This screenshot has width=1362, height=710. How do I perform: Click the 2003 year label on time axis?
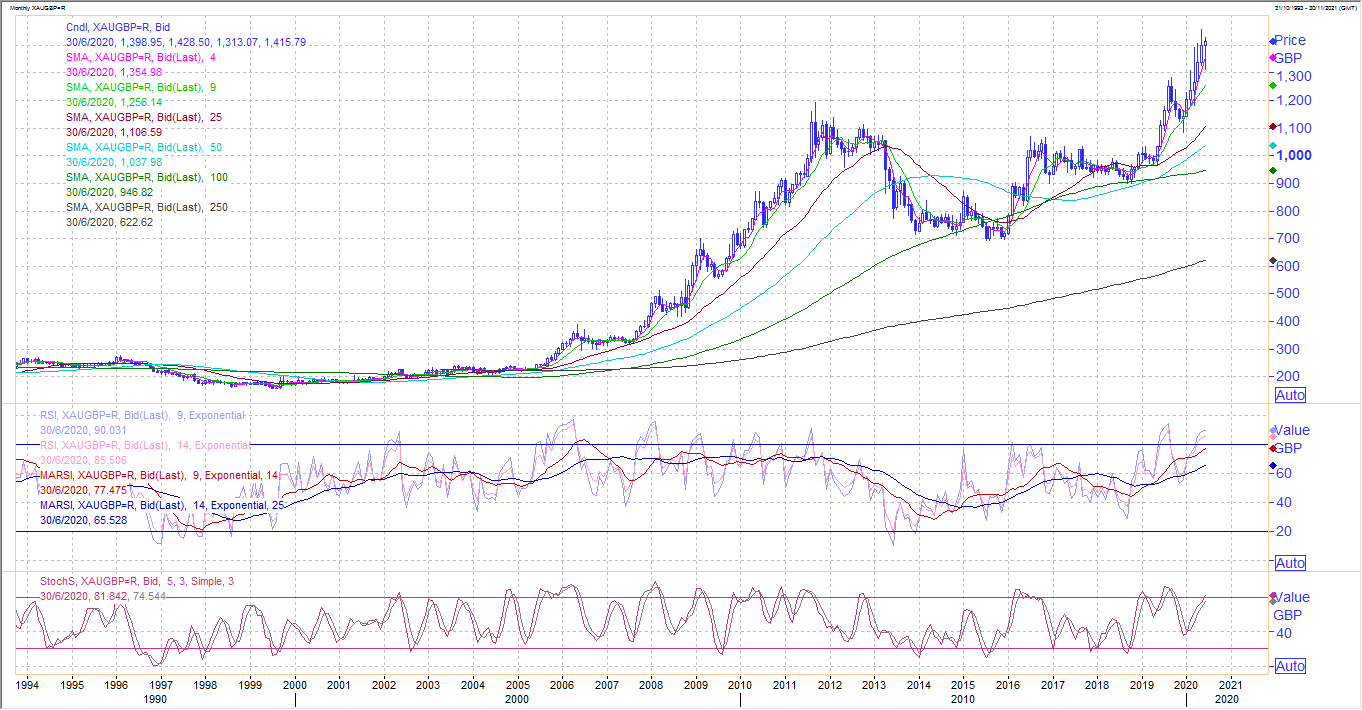(x=427, y=686)
